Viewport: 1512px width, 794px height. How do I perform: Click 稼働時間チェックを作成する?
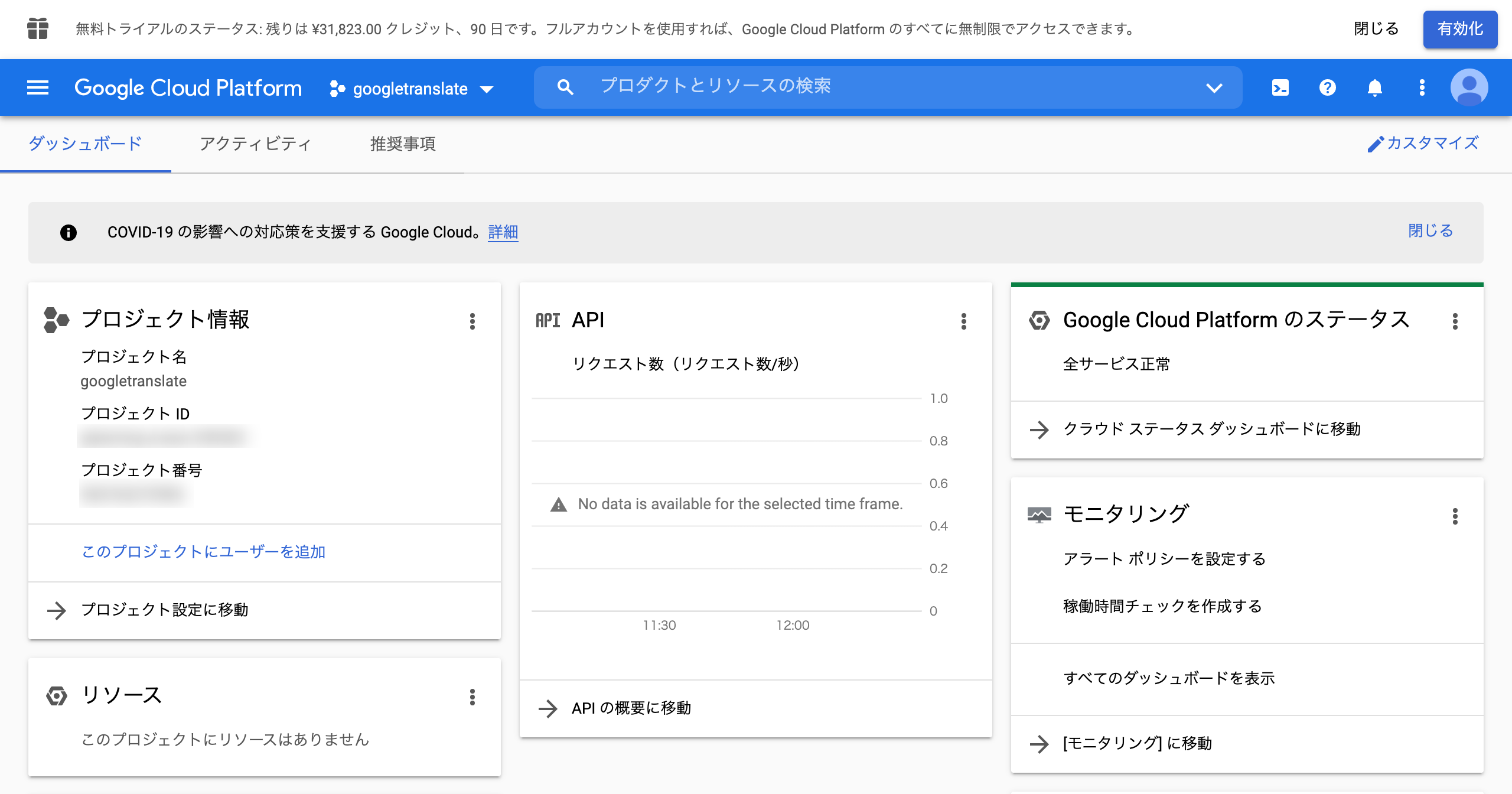1163,606
